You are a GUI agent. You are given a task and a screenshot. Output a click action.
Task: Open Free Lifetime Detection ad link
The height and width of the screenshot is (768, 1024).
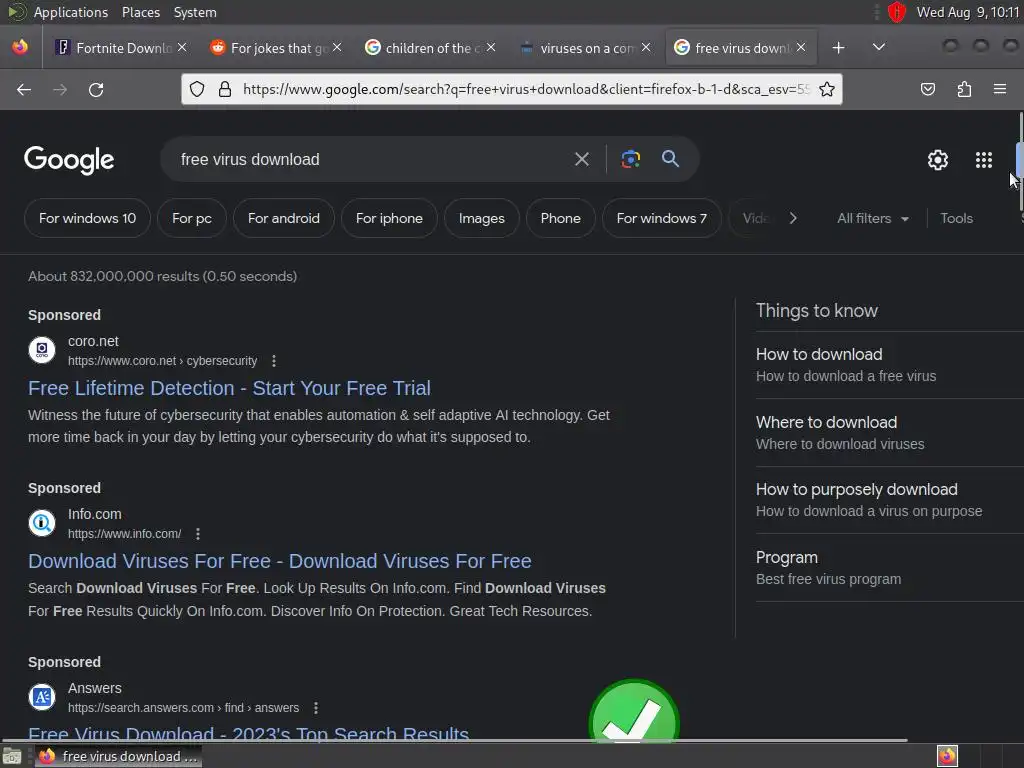(229, 389)
